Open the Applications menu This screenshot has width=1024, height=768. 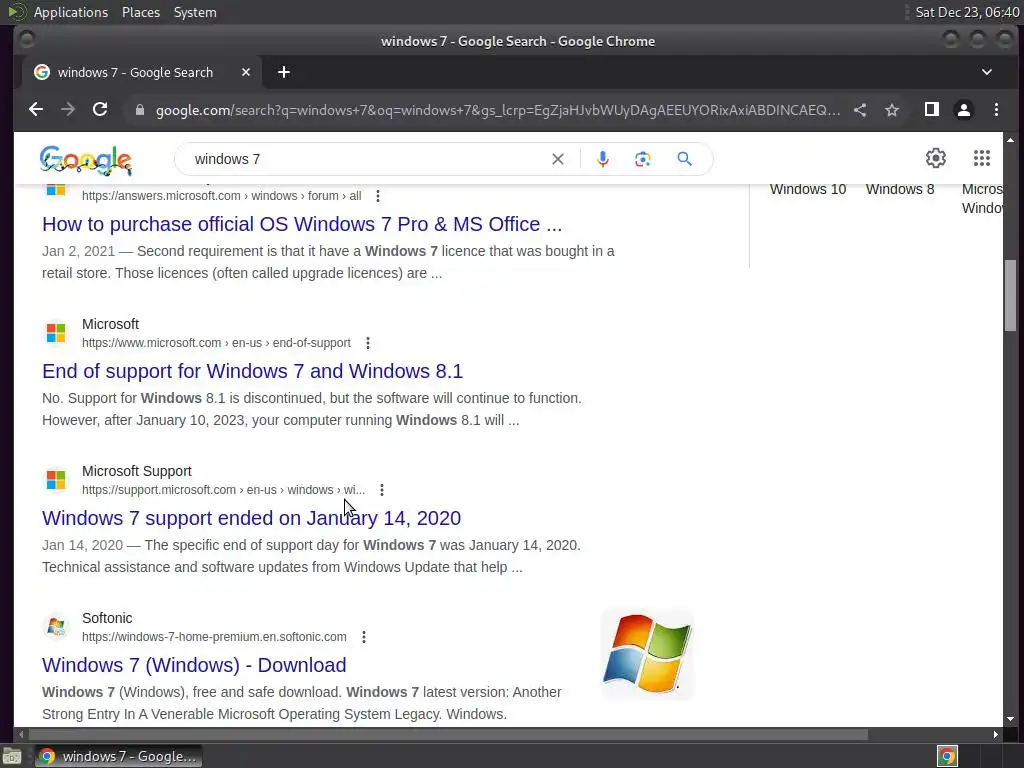(71, 12)
